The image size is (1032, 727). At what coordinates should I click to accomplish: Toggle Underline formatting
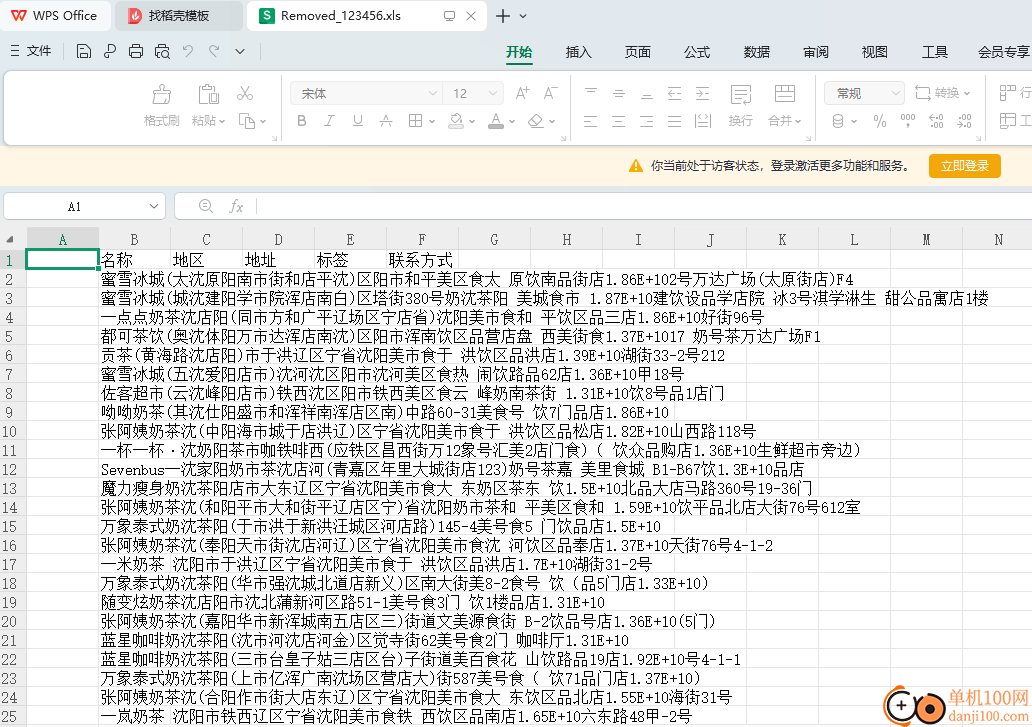(357, 120)
